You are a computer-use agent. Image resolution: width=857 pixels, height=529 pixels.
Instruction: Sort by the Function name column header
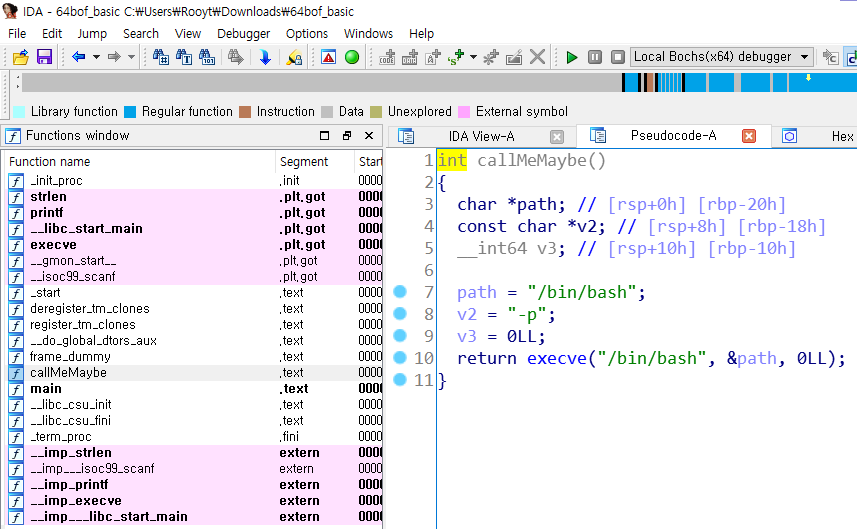[140, 162]
